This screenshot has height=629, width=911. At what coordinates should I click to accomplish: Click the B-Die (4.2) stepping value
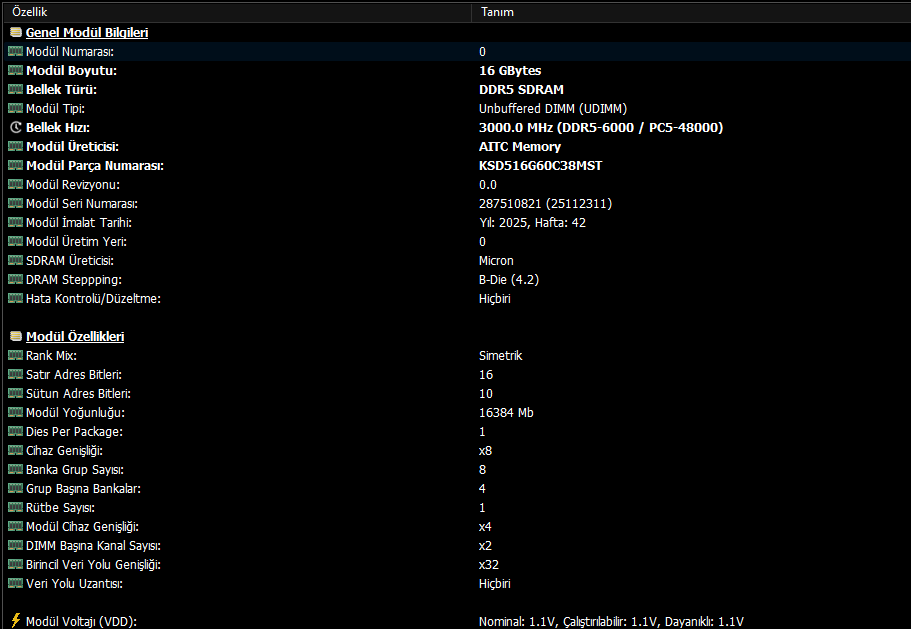click(509, 279)
